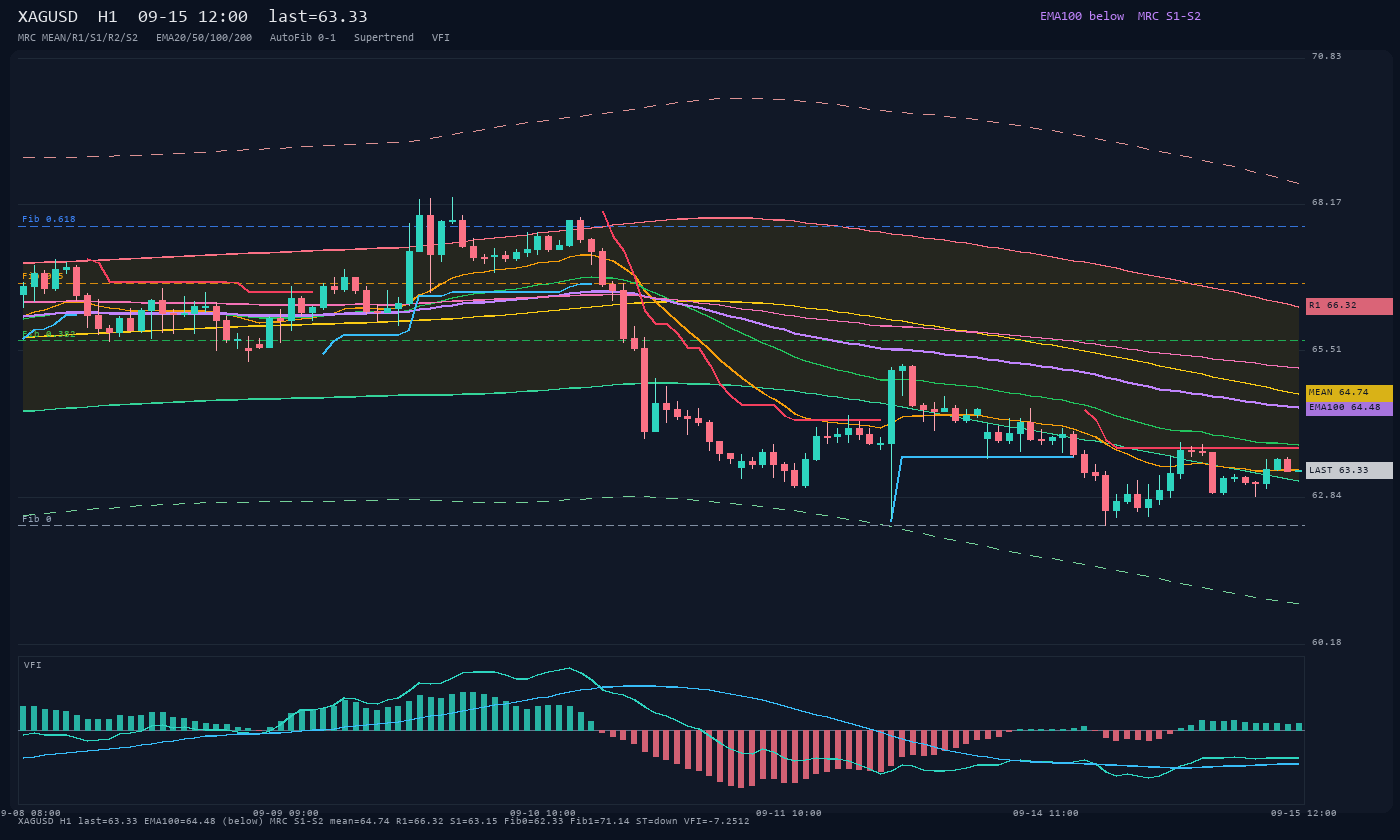Select the 'Supertrend' legend entry
Screen dimensions: 1400x840
pyautogui.click(x=384, y=38)
